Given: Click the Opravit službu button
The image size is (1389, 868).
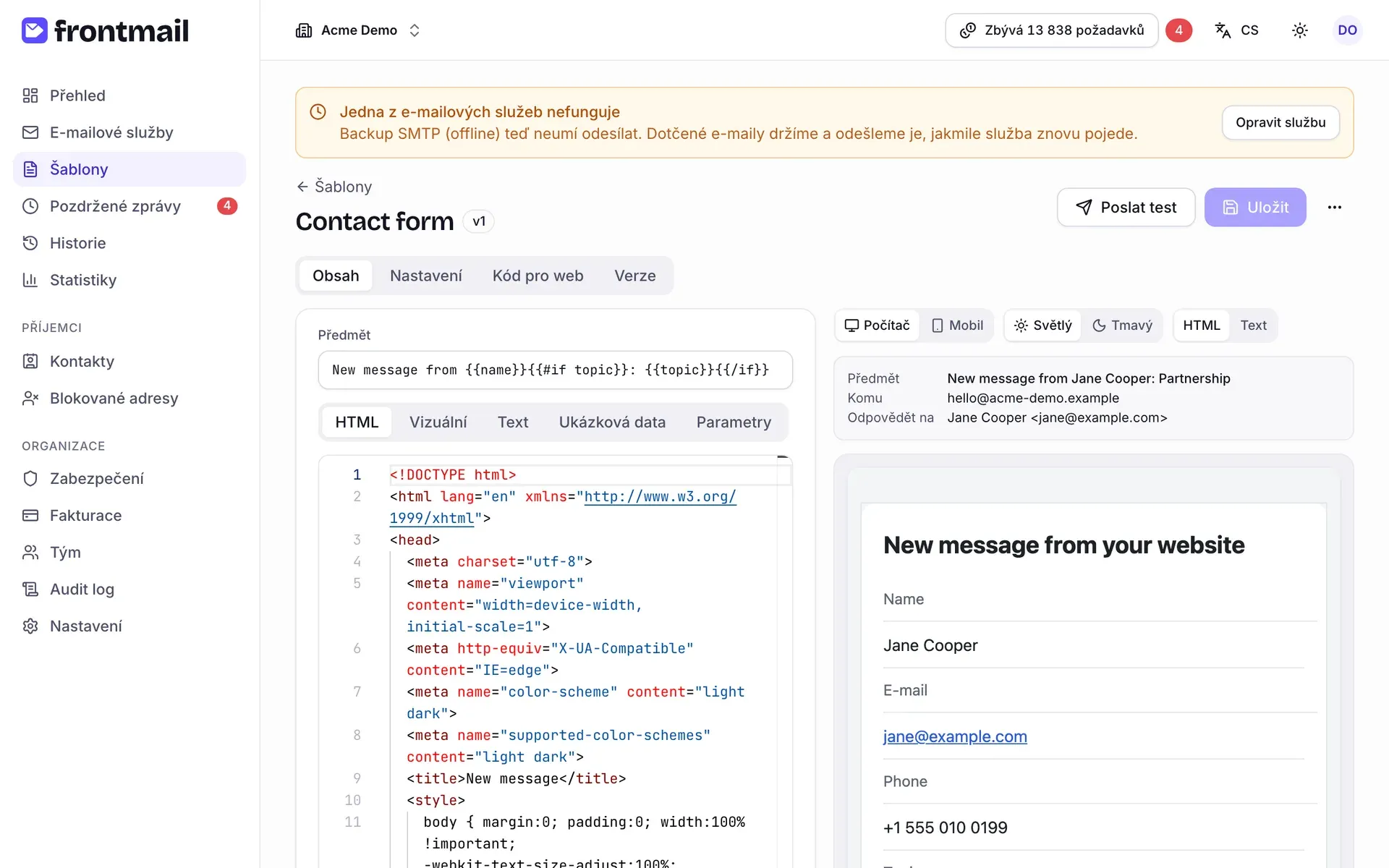Looking at the screenshot, I should (1280, 123).
